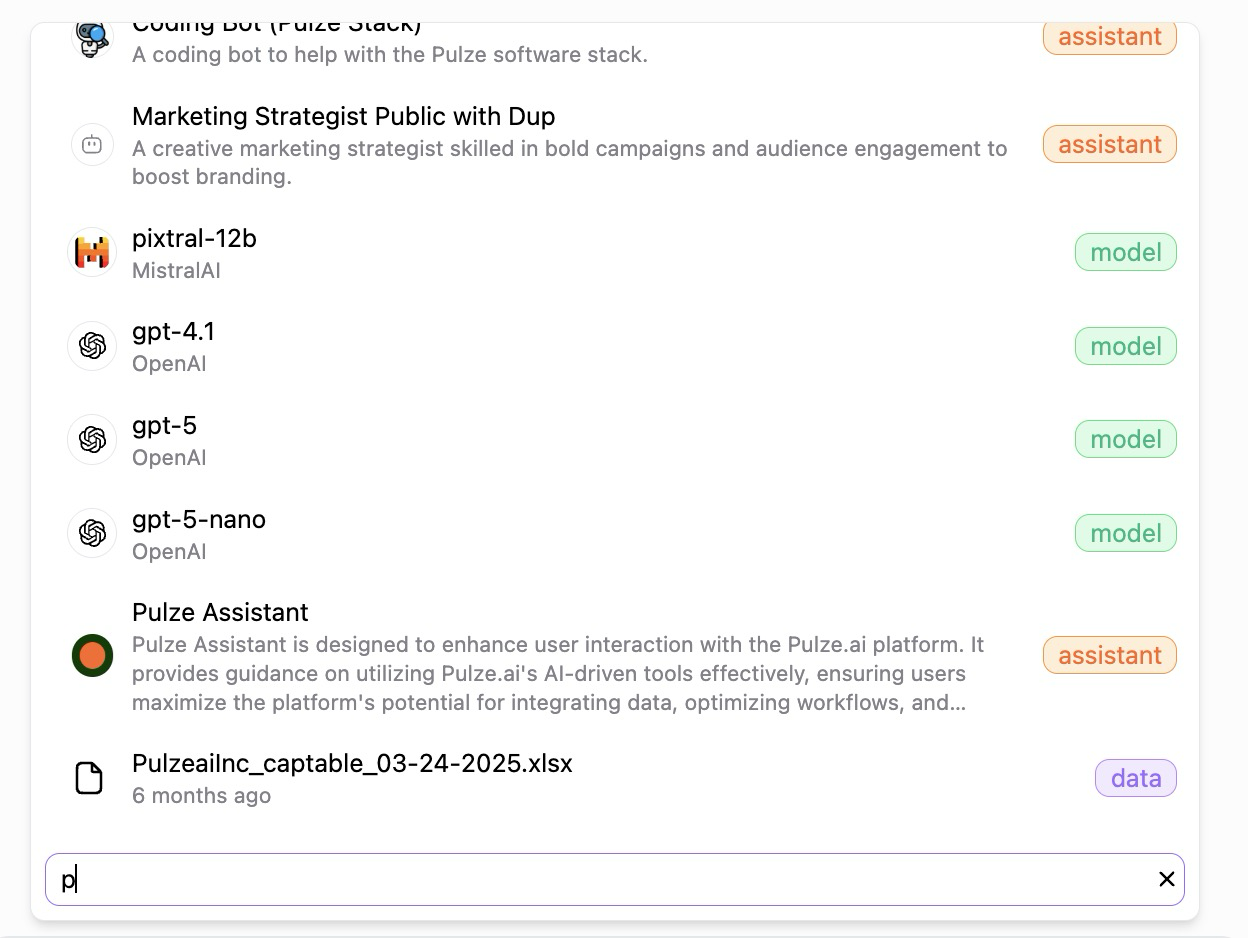Click the Coding Bot robot avatar icon

coord(92,38)
